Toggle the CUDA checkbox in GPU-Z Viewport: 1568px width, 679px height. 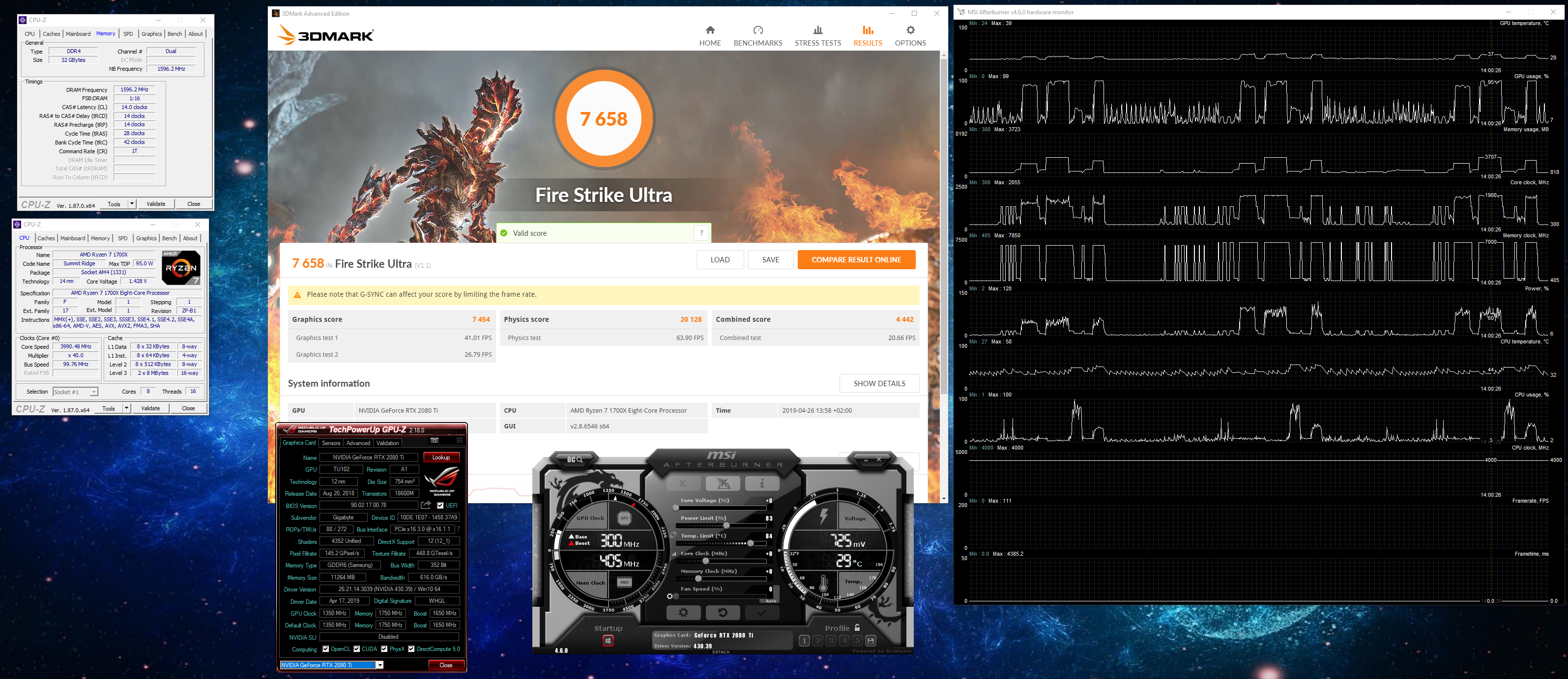(357, 649)
